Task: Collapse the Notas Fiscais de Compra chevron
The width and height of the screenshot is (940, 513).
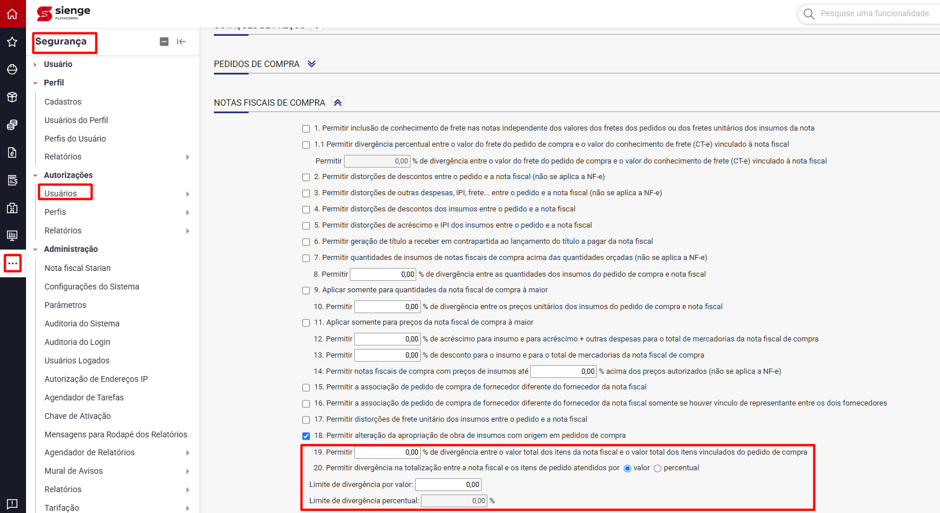Action: [338, 102]
